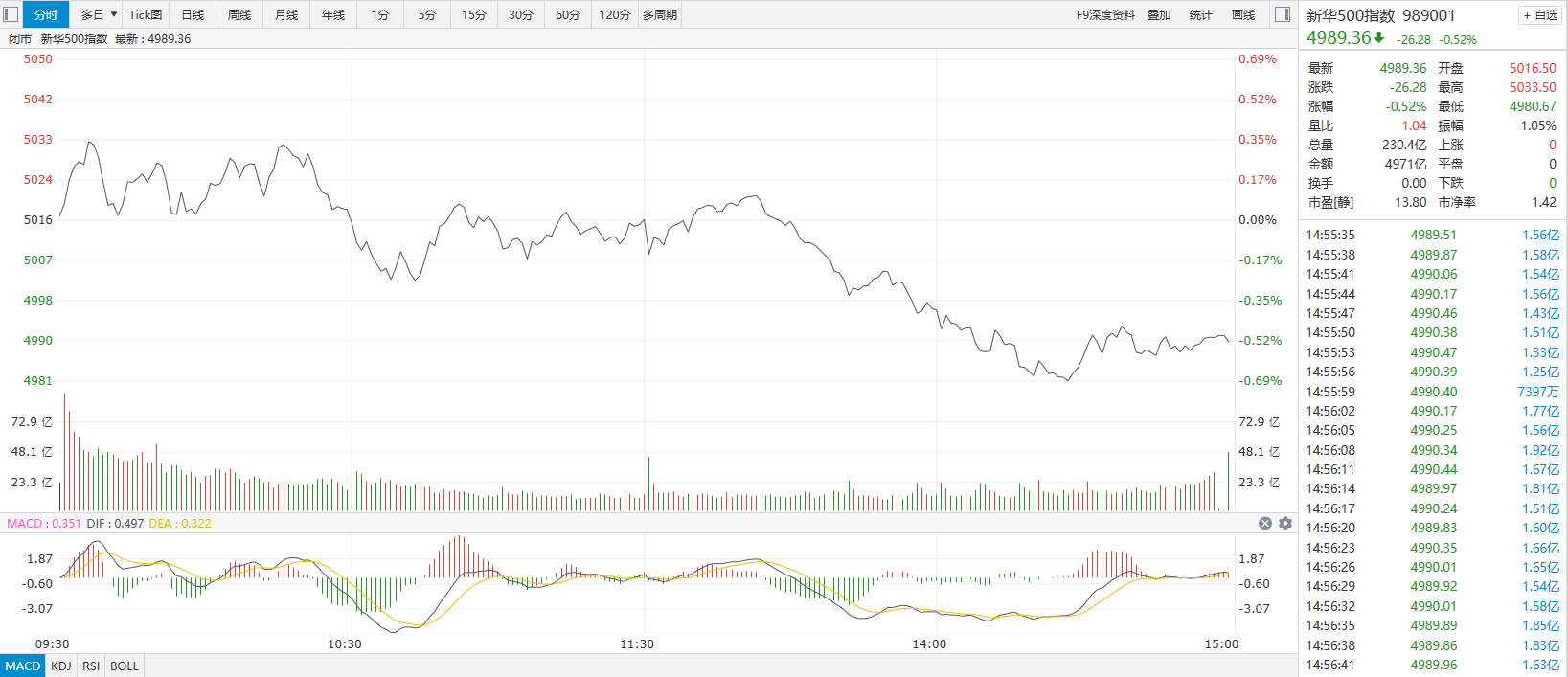Switch to the 分时 intraday chart tab
The image size is (1568, 677).
point(46,14)
